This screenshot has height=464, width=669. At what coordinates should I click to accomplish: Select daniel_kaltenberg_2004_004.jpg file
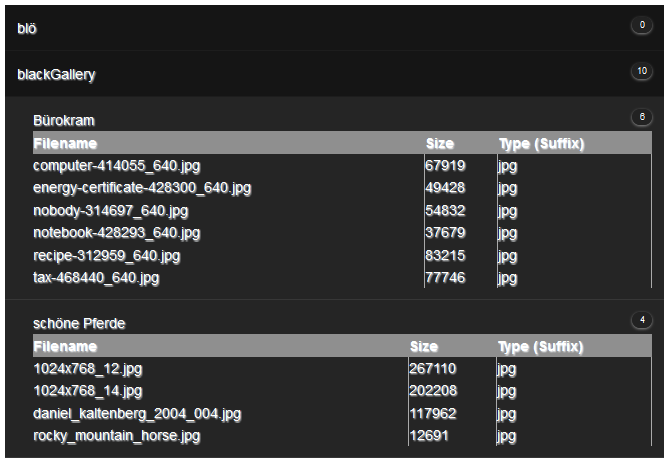pos(137,413)
